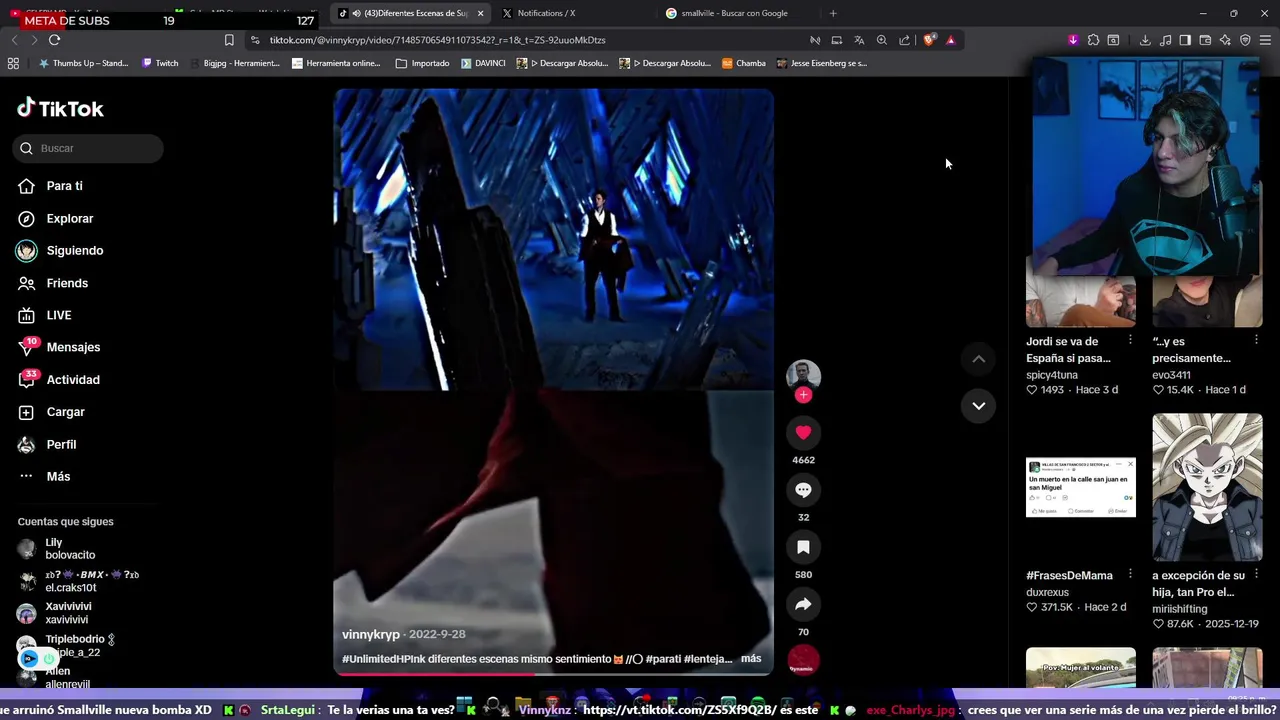1280x720 pixels.
Task: Go to previous video with up chevron
Action: tap(979, 359)
